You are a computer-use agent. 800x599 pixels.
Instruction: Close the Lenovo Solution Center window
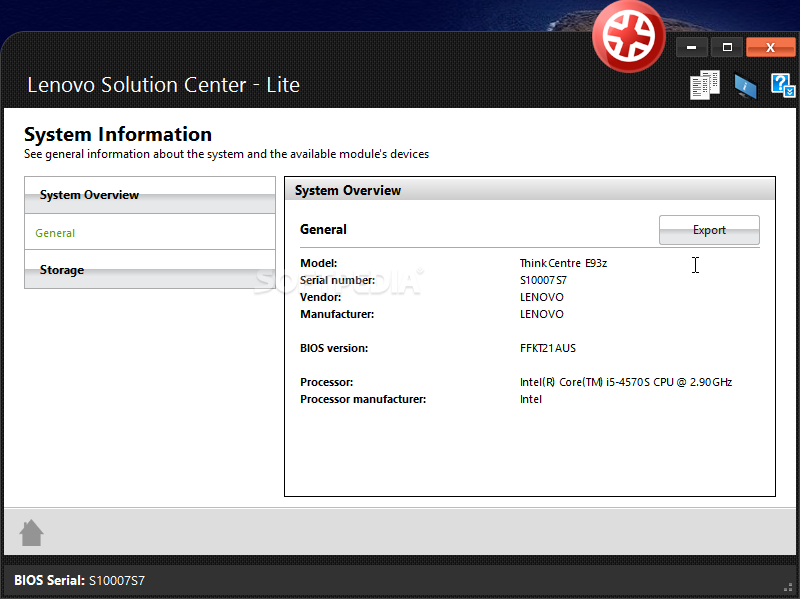770,47
